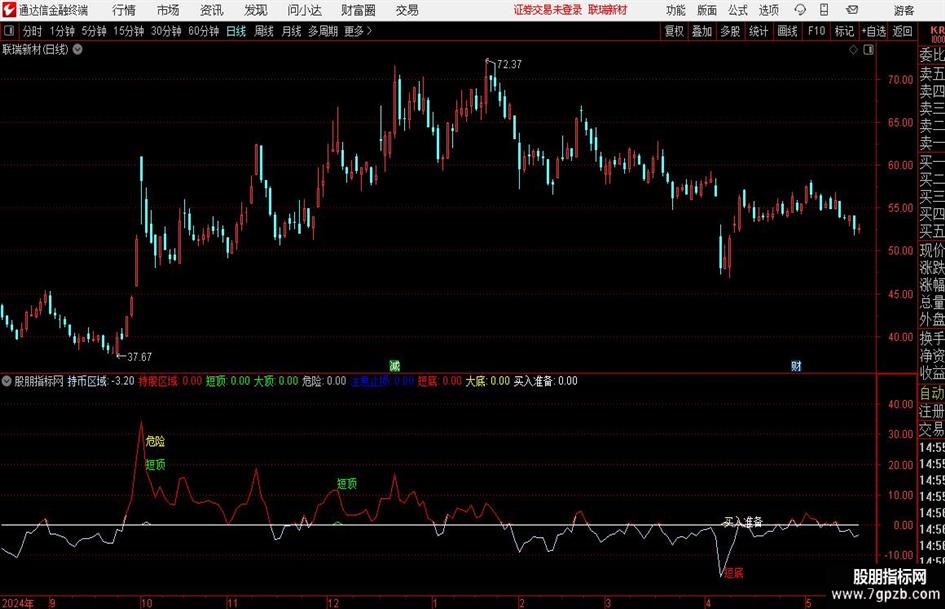Click the 证券交易未登录 login status link
This screenshot has width=945, height=609.
point(548,10)
